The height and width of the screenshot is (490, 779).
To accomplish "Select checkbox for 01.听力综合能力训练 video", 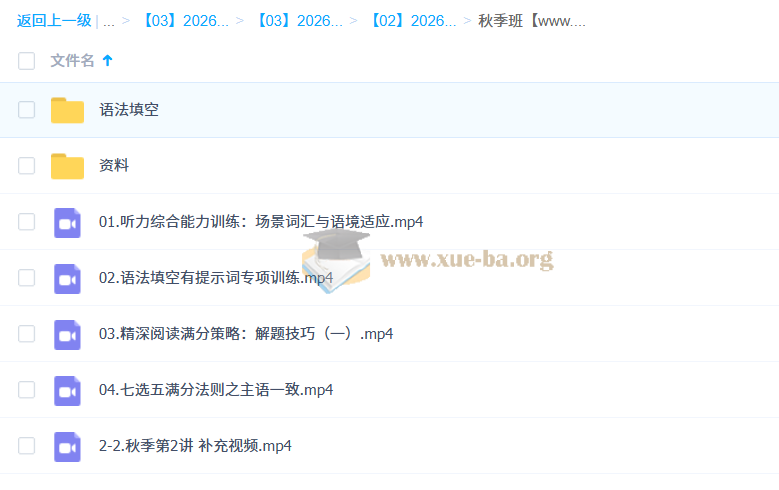I will (26, 222).
